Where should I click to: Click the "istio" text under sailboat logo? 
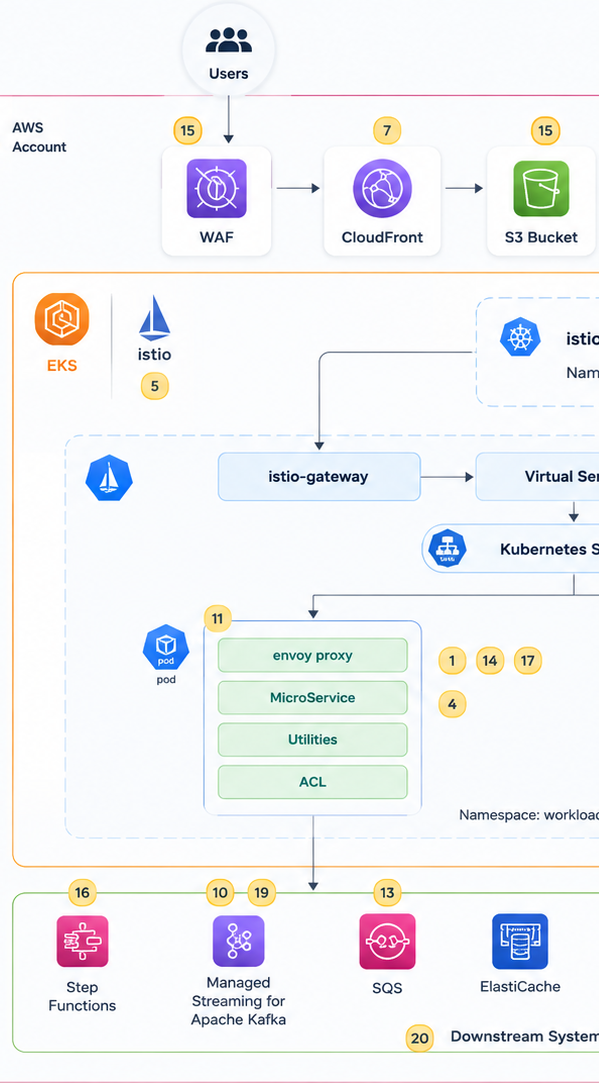tap(155, 356)
